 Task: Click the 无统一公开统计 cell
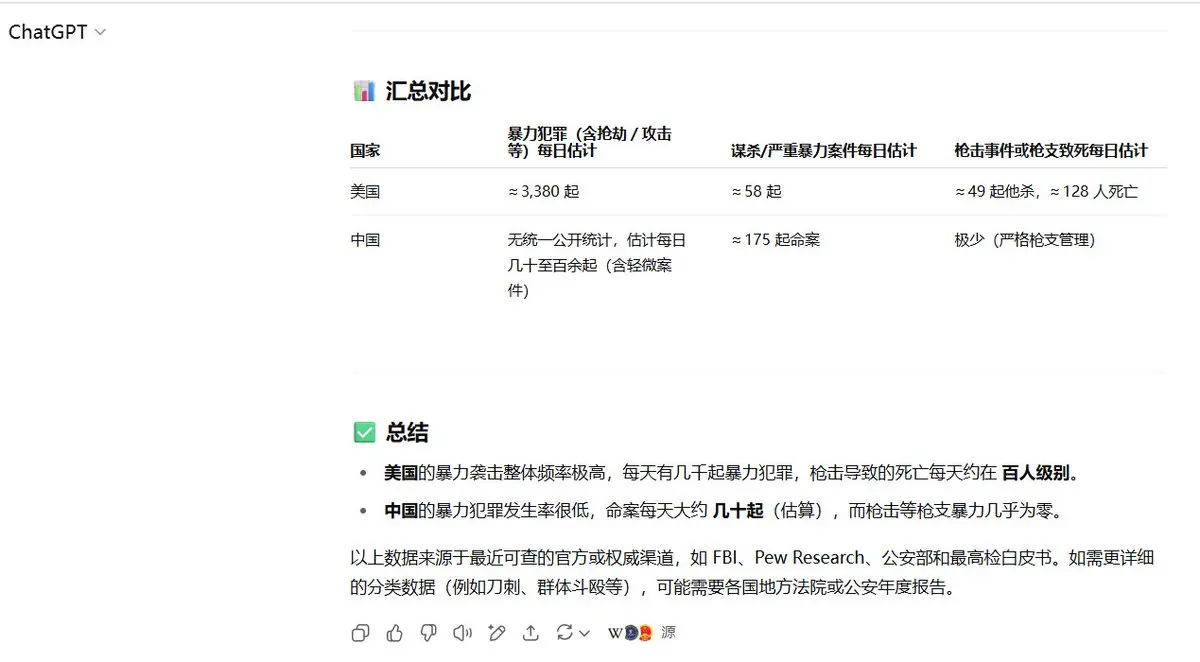pyautogui.click(x=597, y=265)
